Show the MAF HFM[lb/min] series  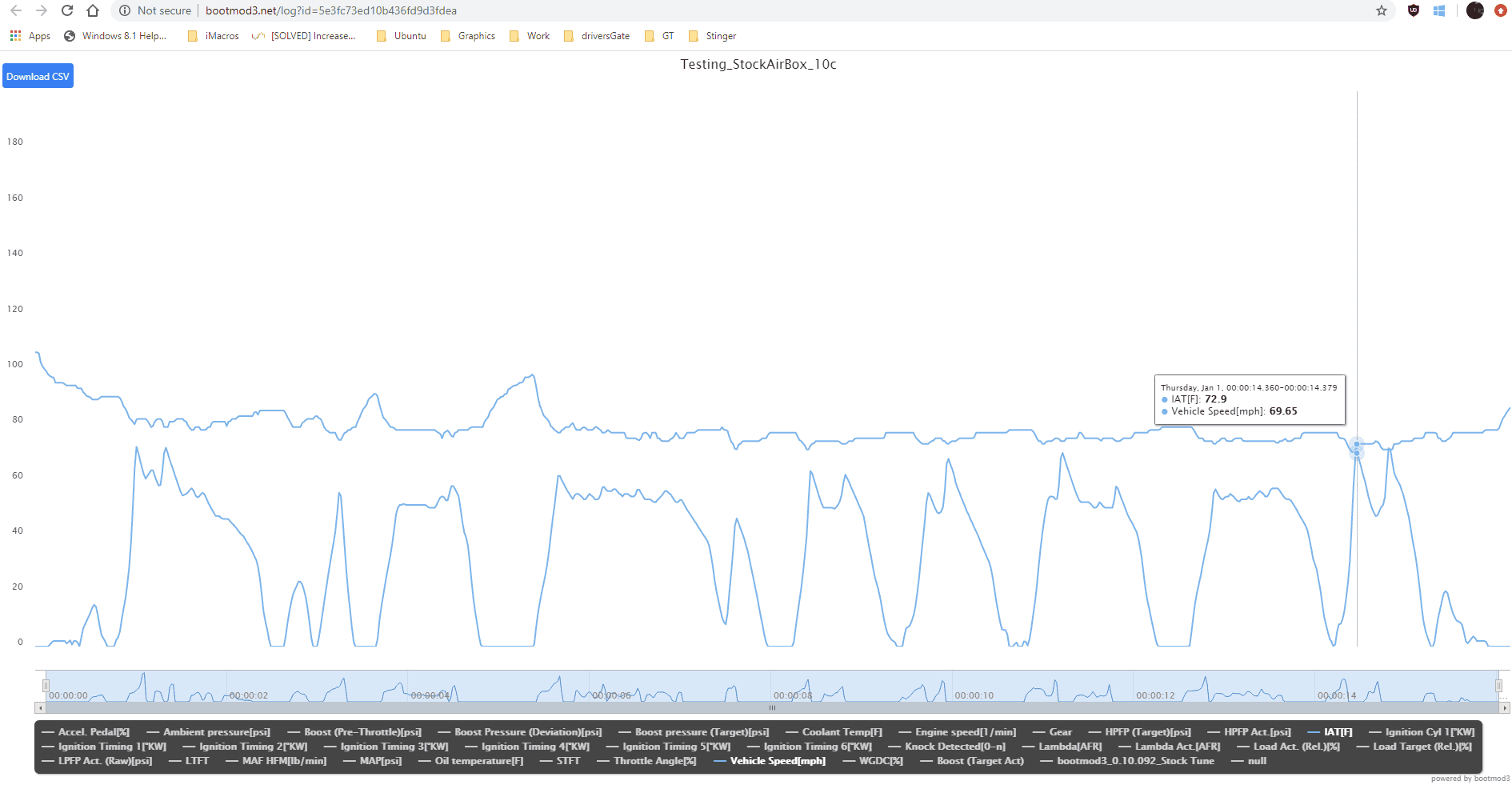click(276, 761)
